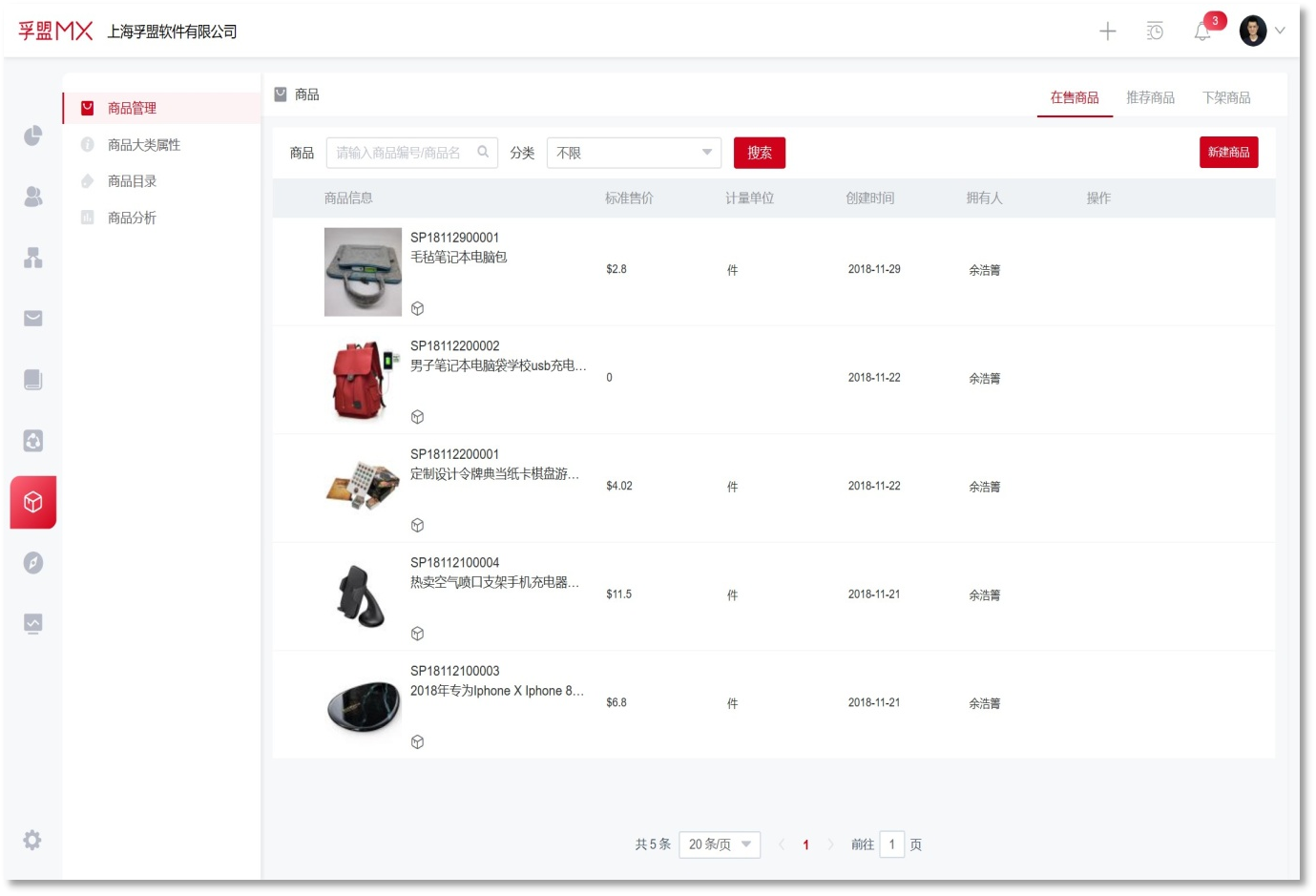
Task: Open the 20 条/页 page size dropdown
Action: pos(720,844)
